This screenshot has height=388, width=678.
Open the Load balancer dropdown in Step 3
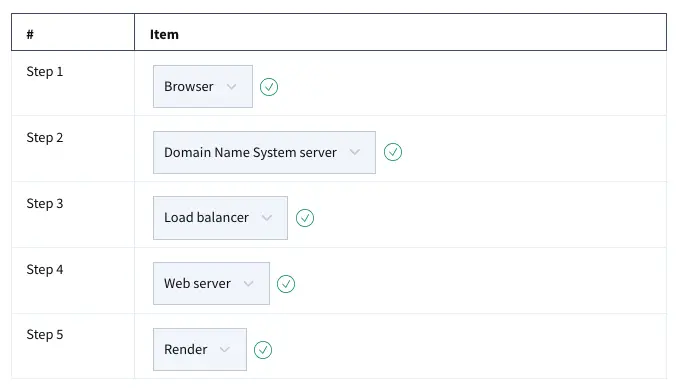pos(220,218)
